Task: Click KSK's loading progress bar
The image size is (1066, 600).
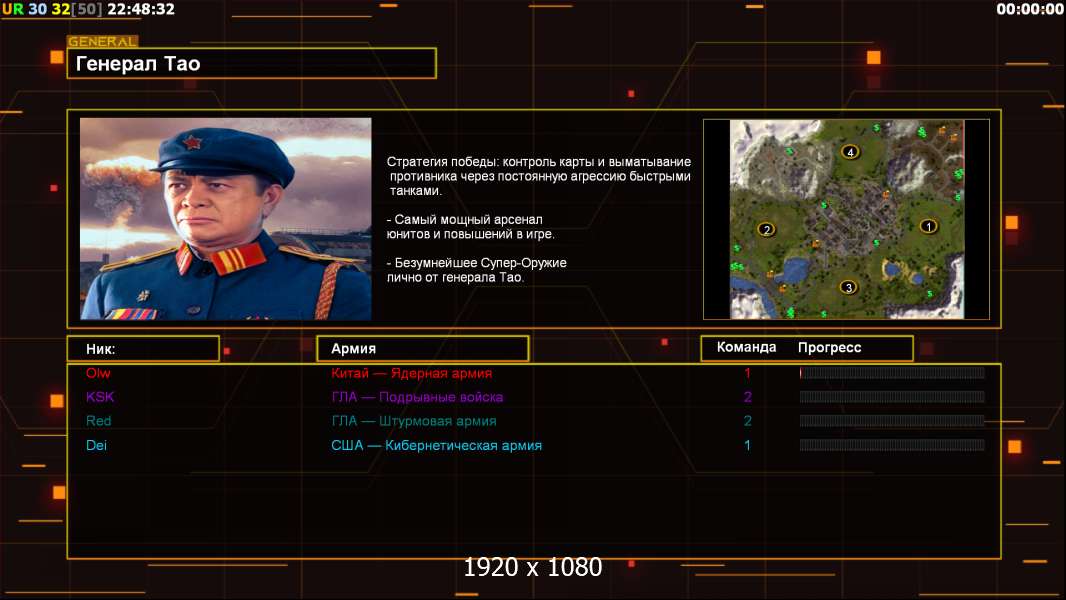Action: coord(892,397)
